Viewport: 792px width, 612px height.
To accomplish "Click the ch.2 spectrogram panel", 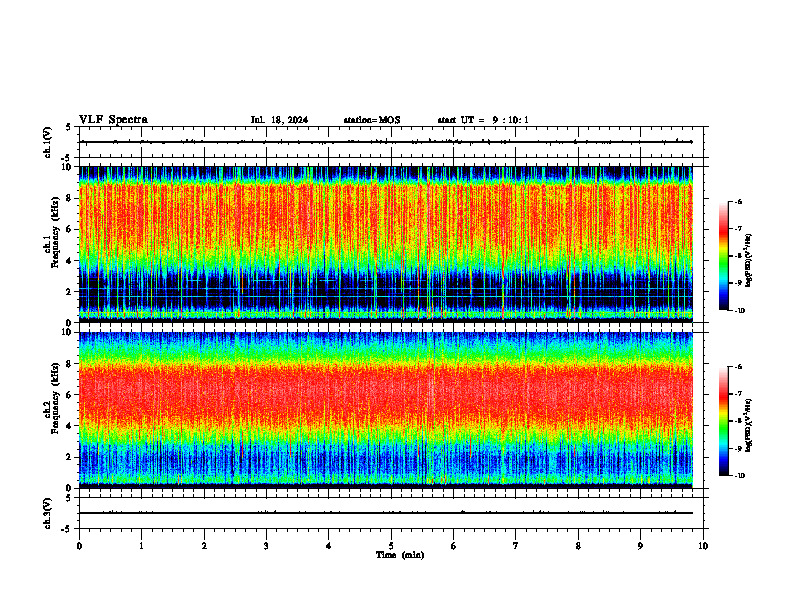I will pyautogui.click(x=386, y=410).
